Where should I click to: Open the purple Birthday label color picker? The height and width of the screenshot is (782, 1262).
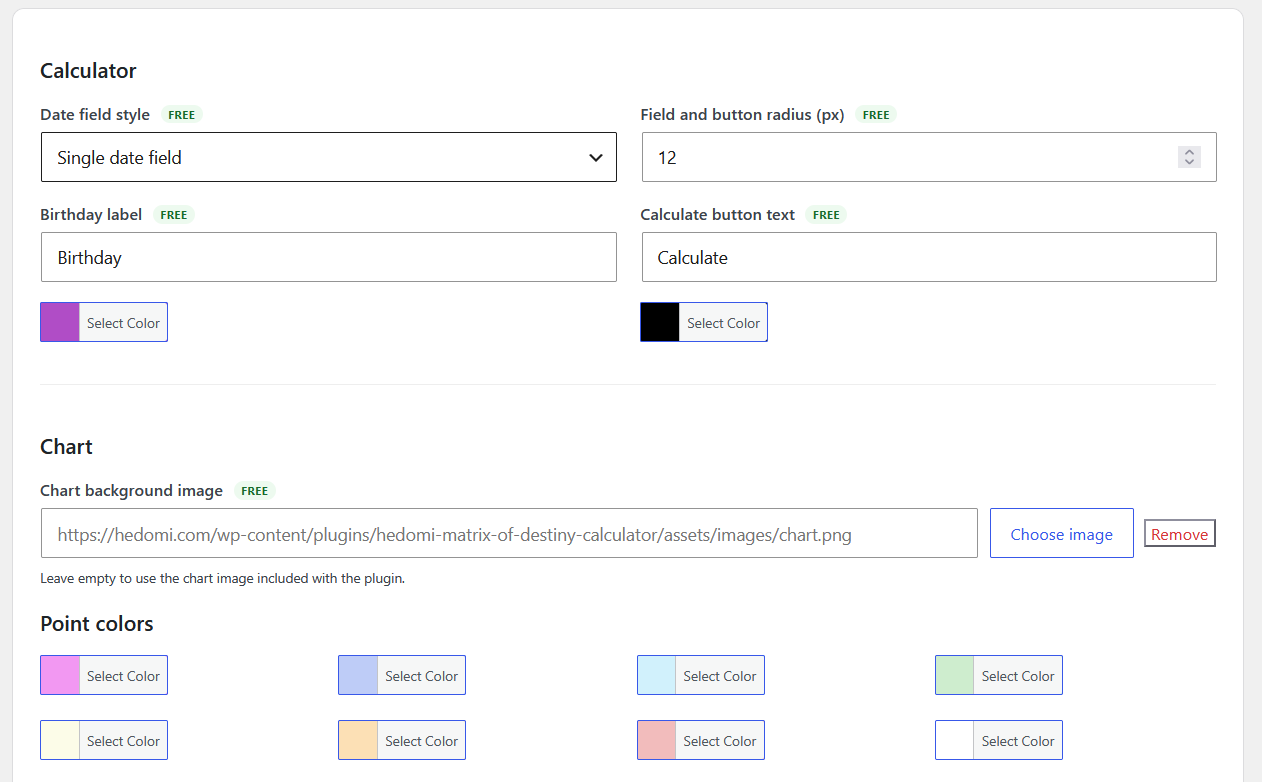[104, 322]
